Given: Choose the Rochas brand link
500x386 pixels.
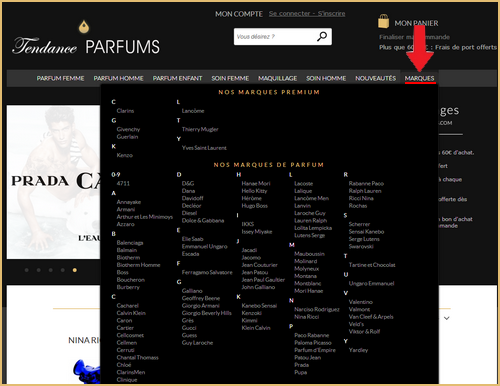Looking at the screenshot, I should coord(358,206).
